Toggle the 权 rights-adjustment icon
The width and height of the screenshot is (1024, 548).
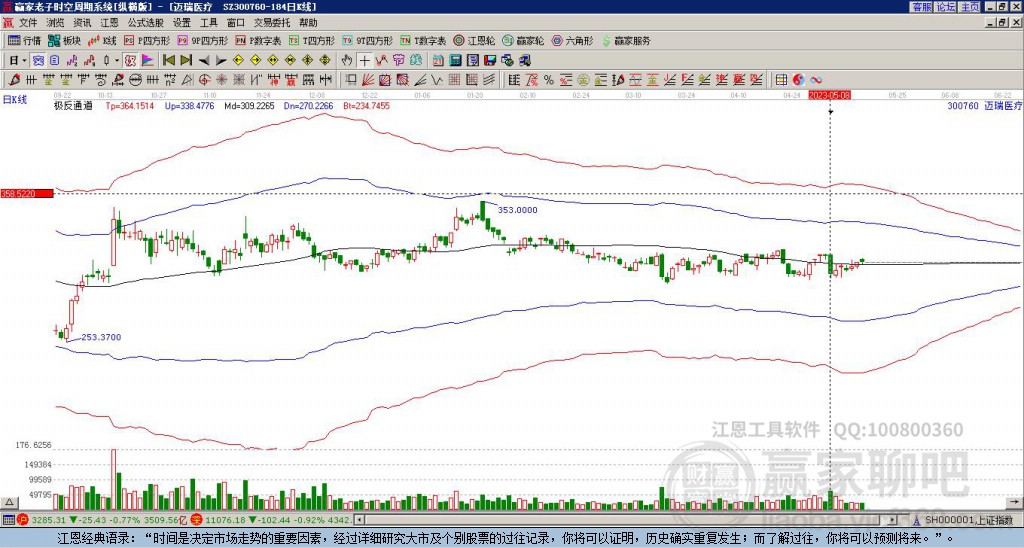(130, 61)
